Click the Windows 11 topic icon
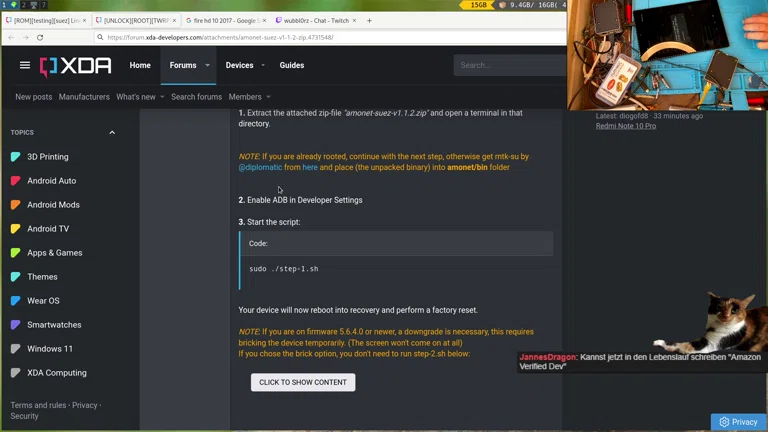This screenshot has height=432, width=768. click(x=16, y=349)
